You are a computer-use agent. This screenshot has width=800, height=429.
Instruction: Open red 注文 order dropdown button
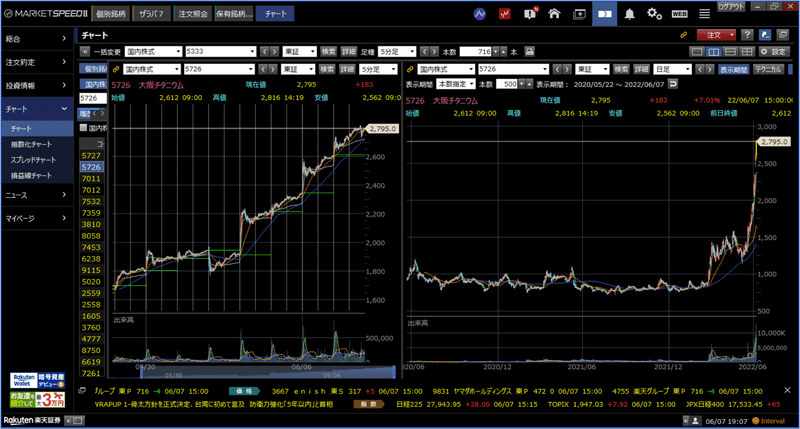[x=717, y=35]
